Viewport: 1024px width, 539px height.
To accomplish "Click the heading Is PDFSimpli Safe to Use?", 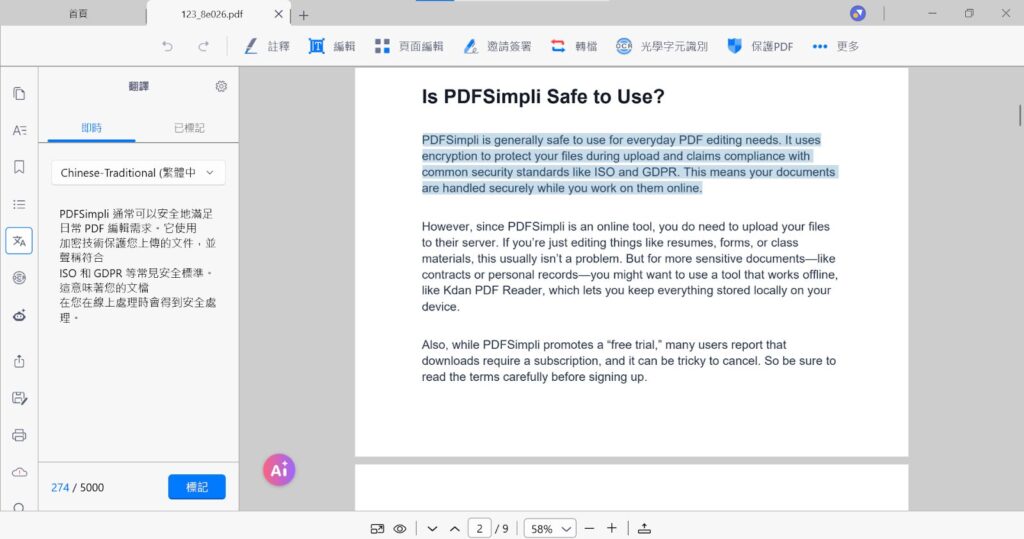I will click(x=543, y=97).
